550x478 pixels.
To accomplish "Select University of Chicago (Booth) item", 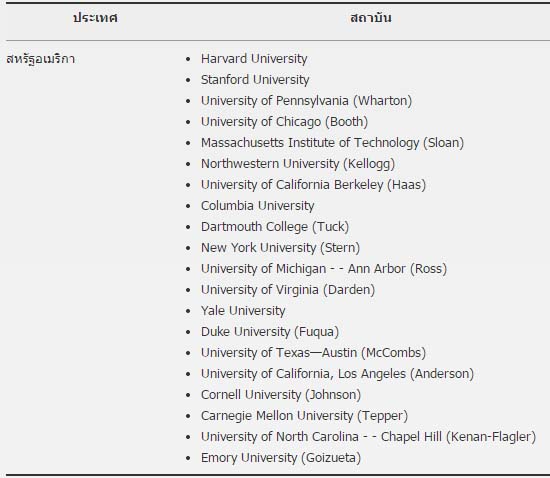I will click(284, 122).
